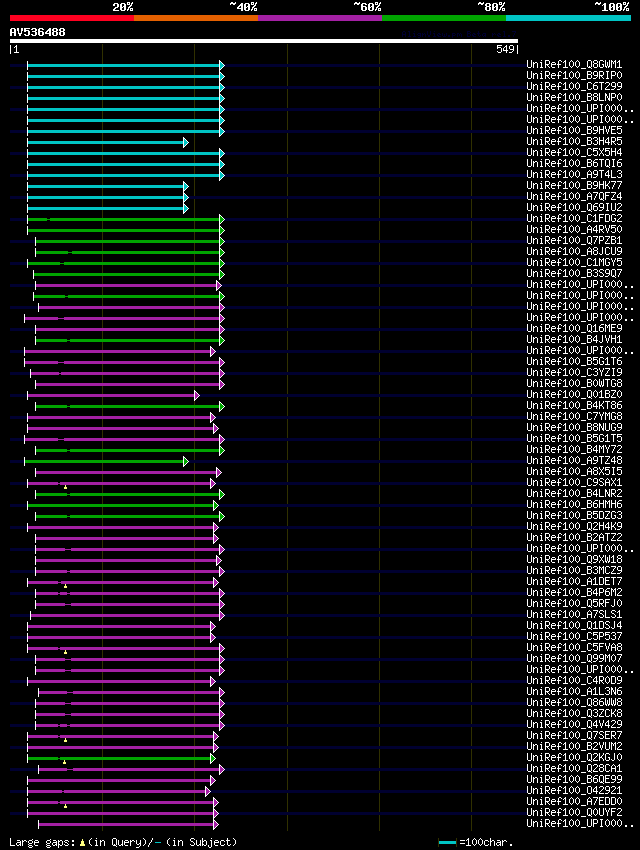Viewport: 640px width, 850px height.
Task: Click arrowhead ending the A9TZ48 alignment
Action: (x=186, y=462)
